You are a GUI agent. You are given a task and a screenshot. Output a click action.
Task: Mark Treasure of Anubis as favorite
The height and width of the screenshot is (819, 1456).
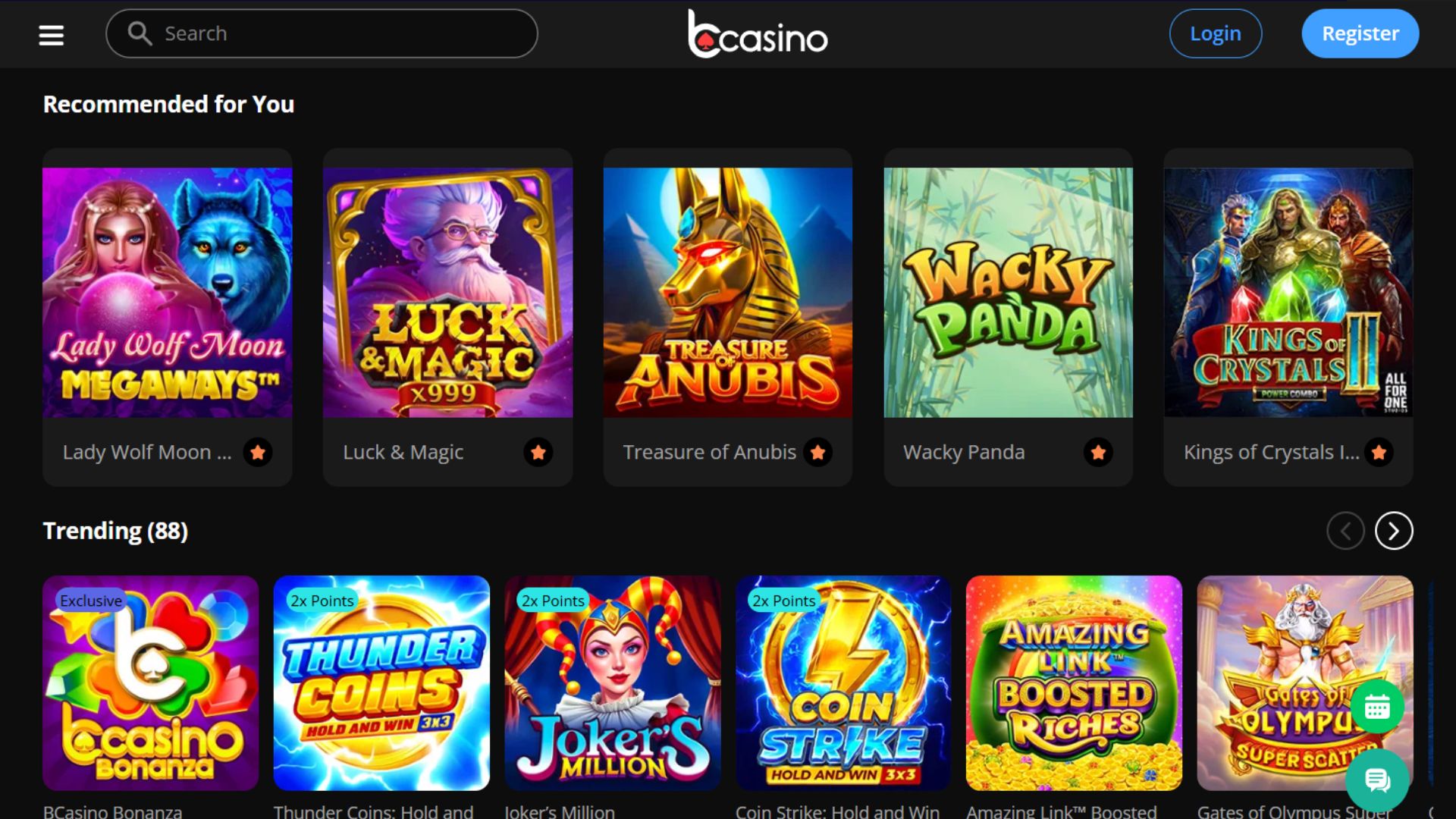[818, 453]
